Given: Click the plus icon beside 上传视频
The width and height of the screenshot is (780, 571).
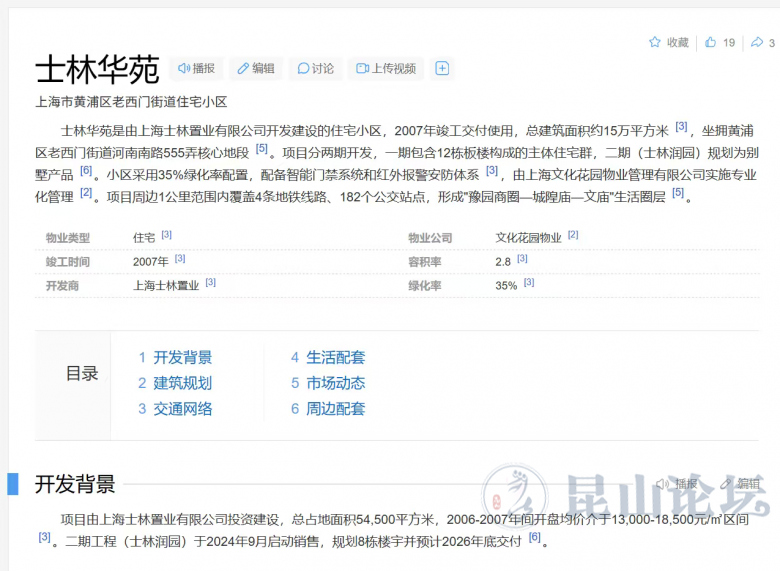Looking at the screenshot, I should [442, 69].
